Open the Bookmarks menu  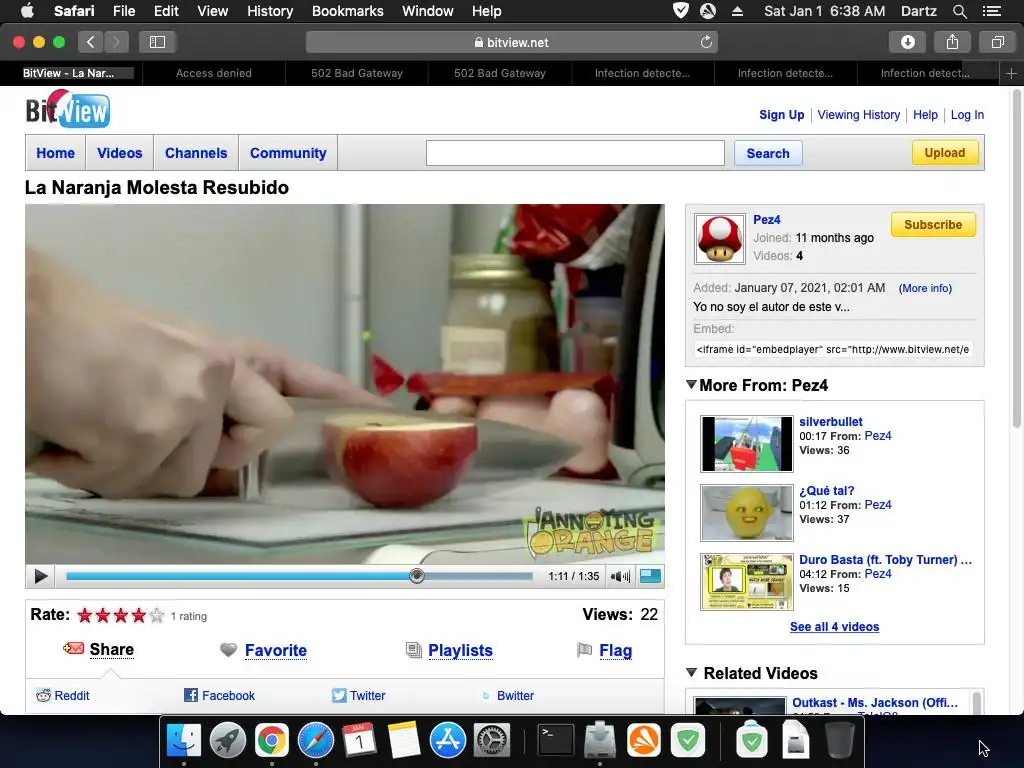[x=347, y=11]
